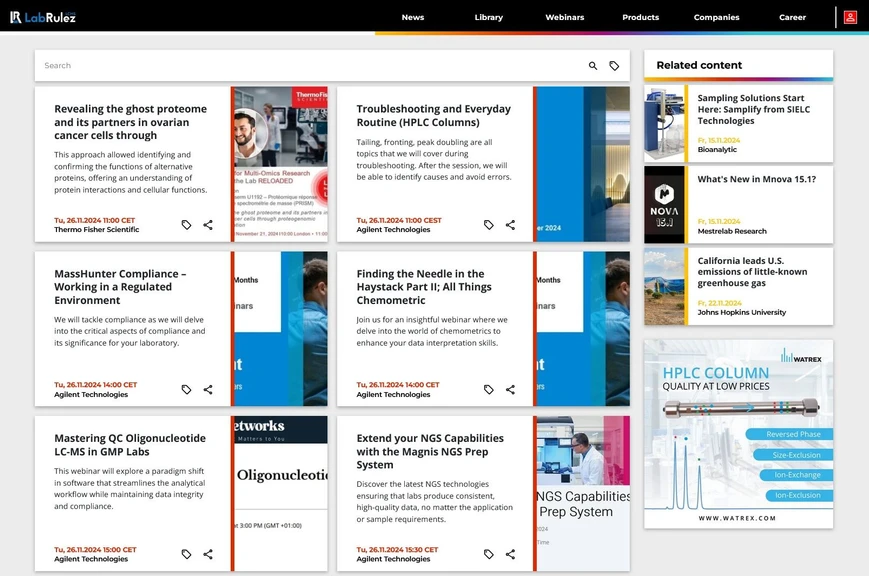
Task: Click 'Bioanalytic' source name
Action: tap(717, 150)
